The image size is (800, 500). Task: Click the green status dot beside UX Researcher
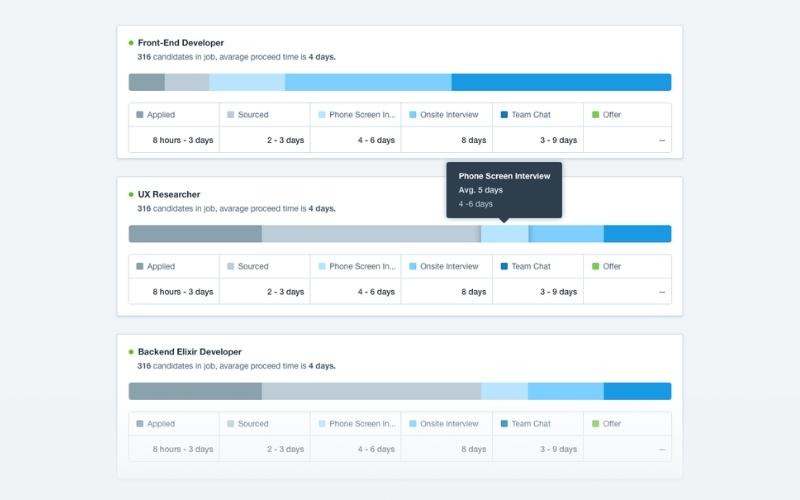131,194
